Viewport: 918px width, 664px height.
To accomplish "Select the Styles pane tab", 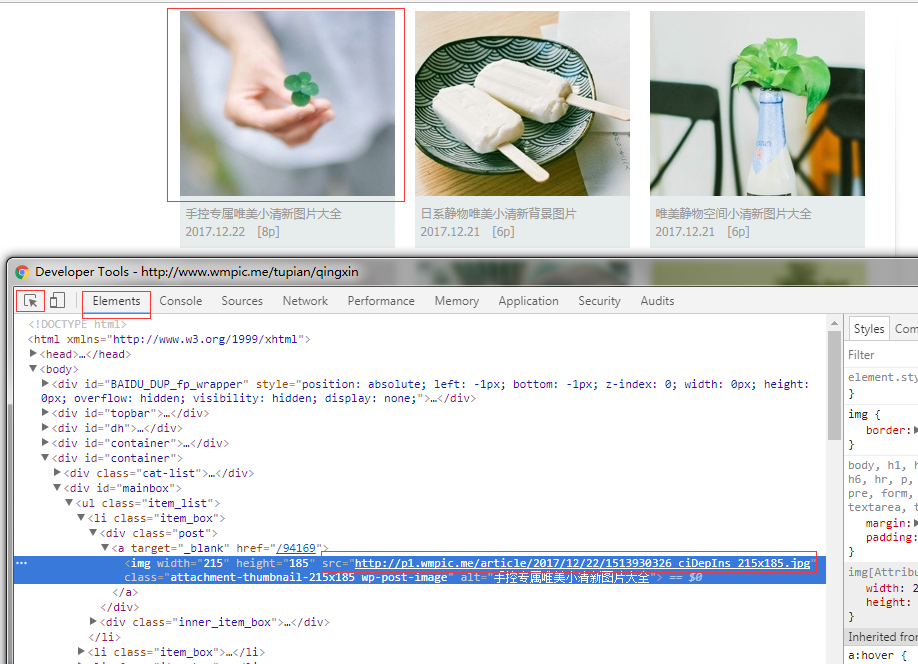I will pyautogui.click(x=869, y=329).
